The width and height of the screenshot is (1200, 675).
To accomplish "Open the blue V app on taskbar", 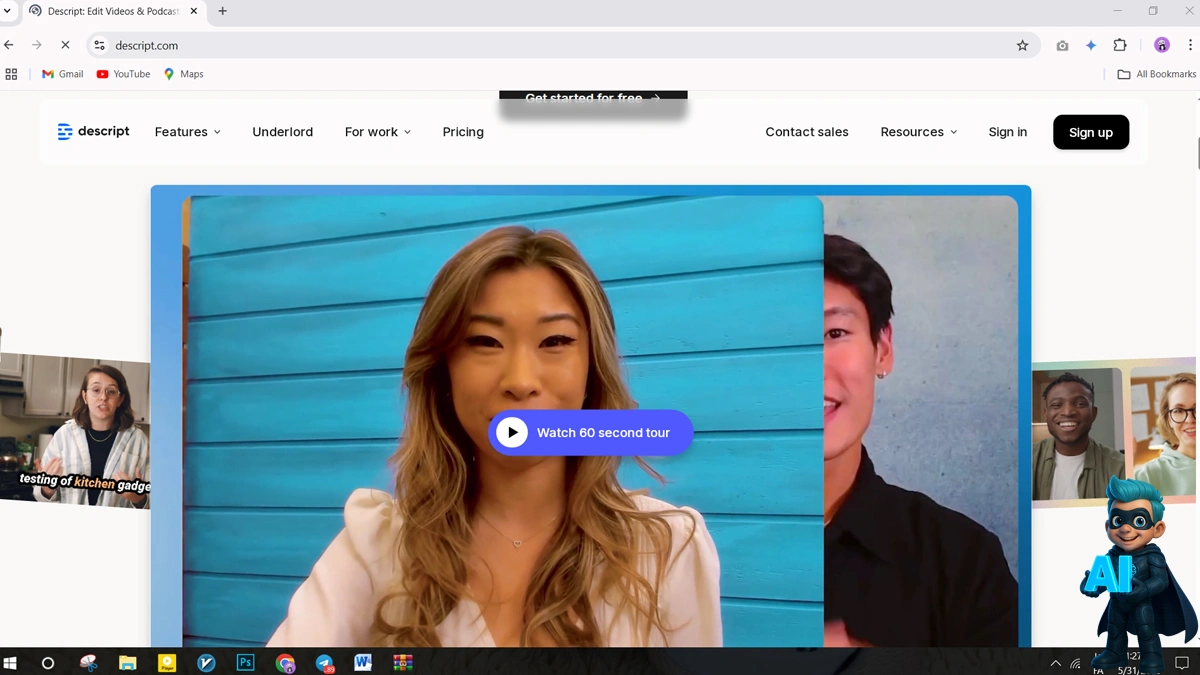I will [x=206, y=662].
